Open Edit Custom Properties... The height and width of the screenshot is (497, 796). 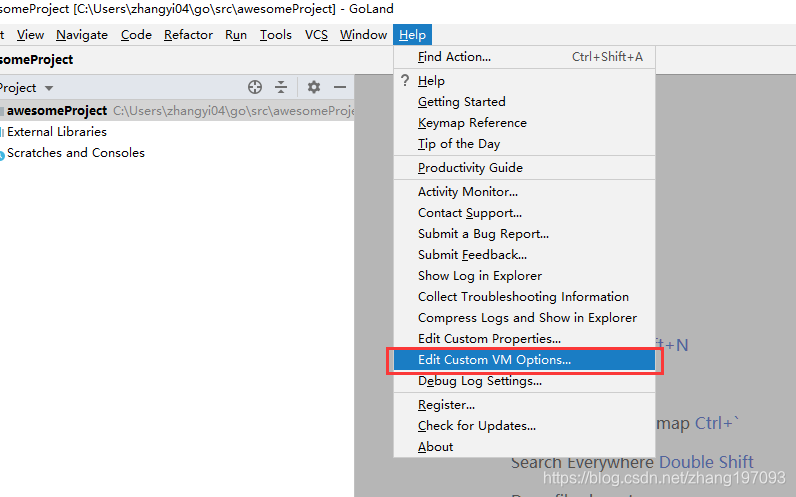pyautogui.click(x=524, y=339)
